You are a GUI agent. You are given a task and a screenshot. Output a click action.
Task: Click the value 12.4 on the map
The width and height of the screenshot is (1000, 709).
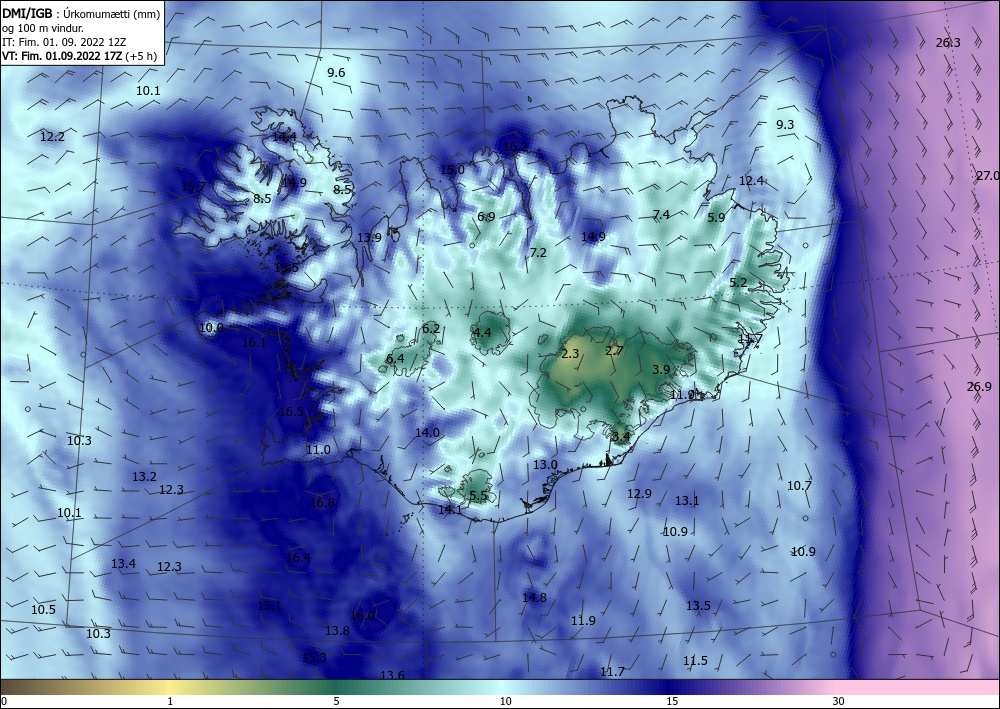point(751,180)
